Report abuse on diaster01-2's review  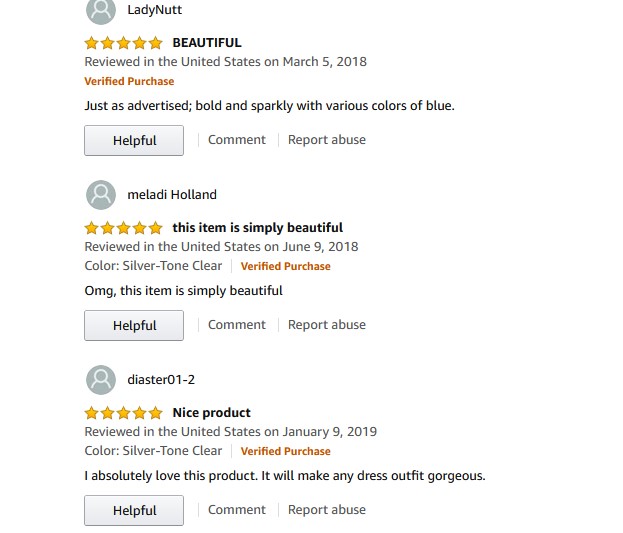[327, 510]
